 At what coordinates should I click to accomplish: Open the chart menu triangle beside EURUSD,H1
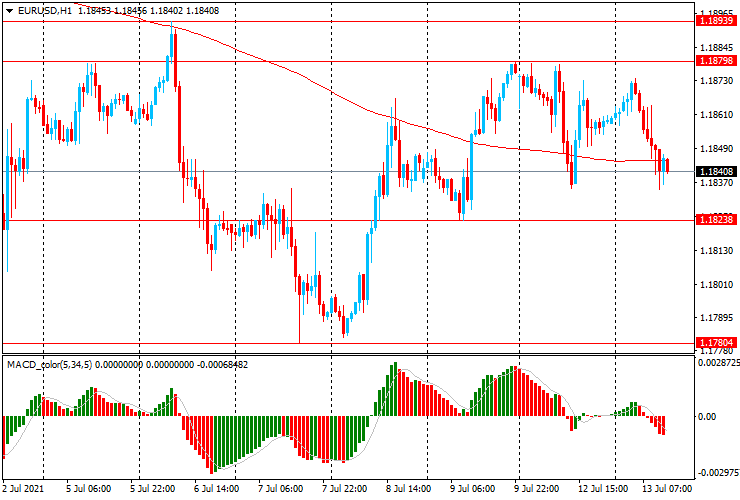[x=9, y=11]
